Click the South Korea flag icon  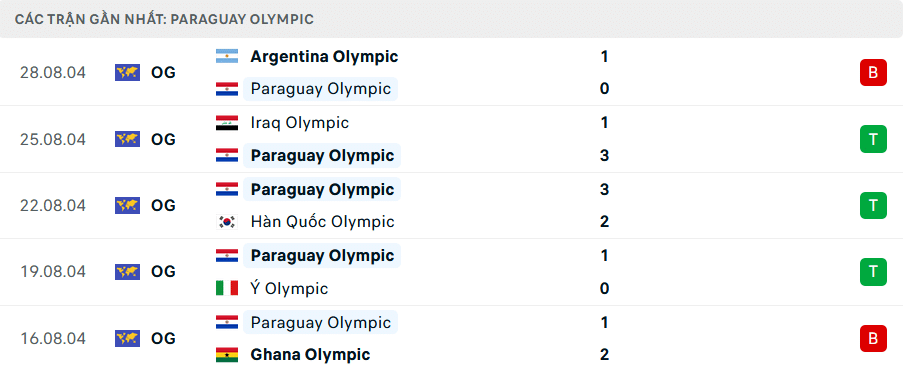(x=227, y=222)
